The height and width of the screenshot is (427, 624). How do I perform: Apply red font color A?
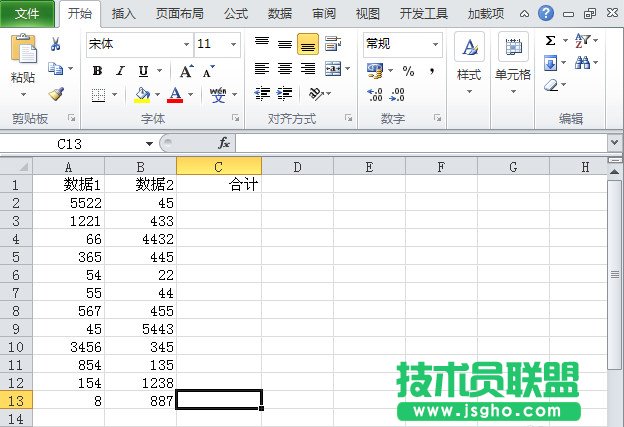(x=175, y=95)
